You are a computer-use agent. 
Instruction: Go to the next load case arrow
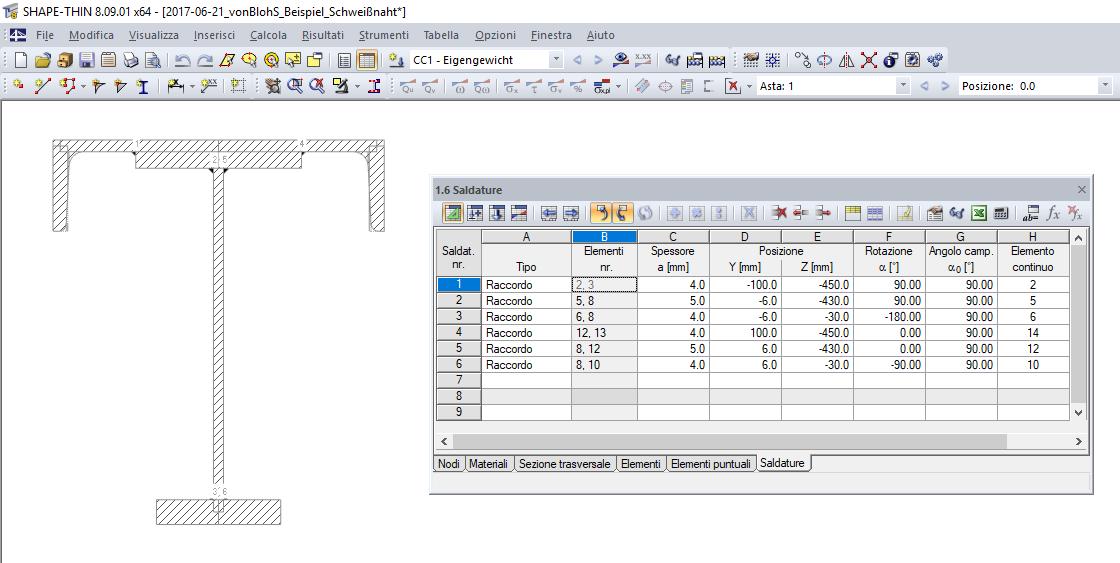tap(598, 60)
